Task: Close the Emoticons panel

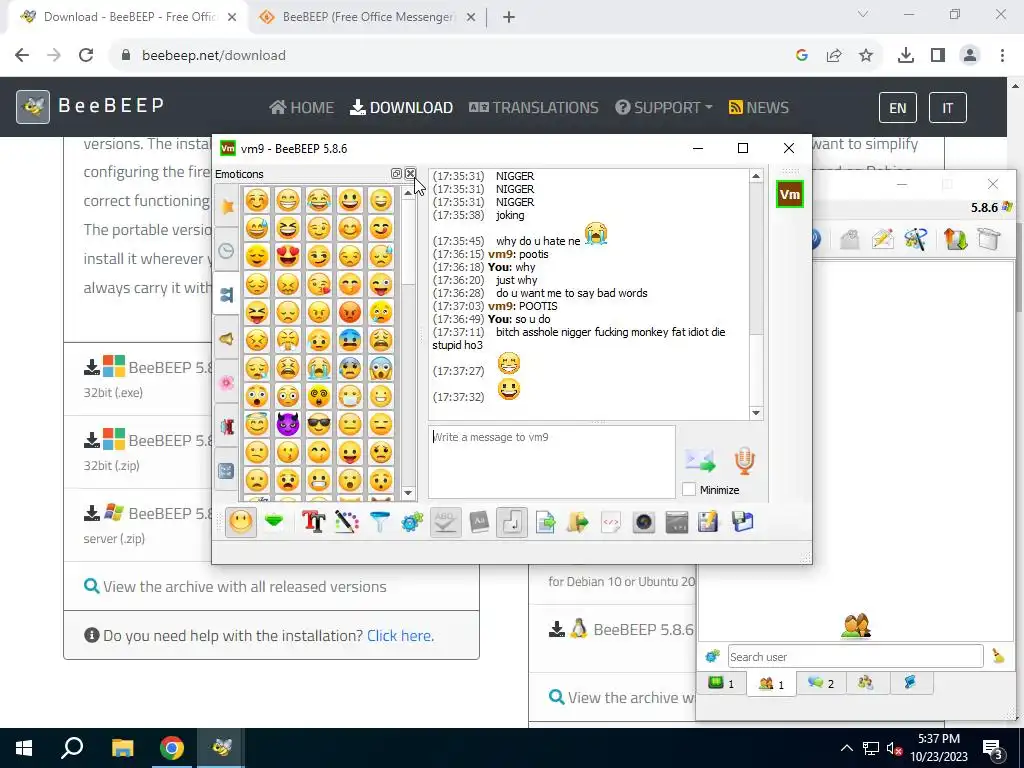Action: (x=410, y=174)
